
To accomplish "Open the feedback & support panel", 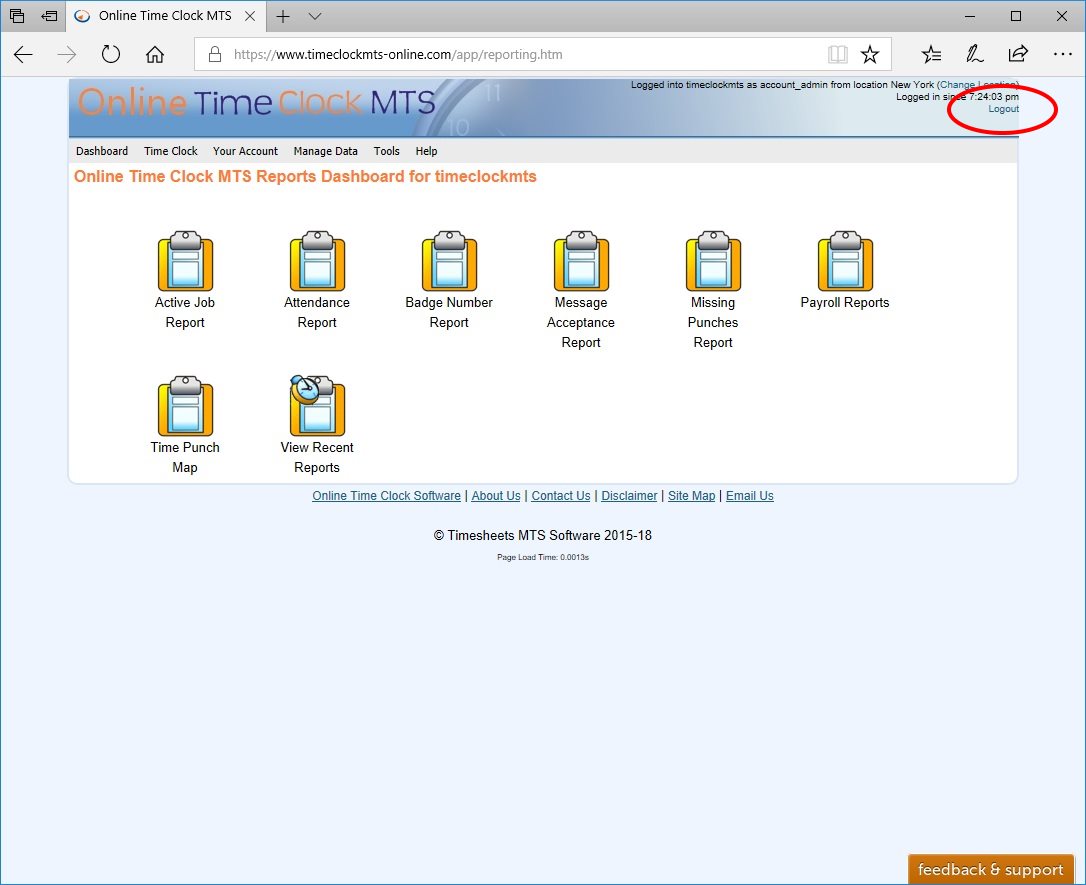I will tap(990, 869).
